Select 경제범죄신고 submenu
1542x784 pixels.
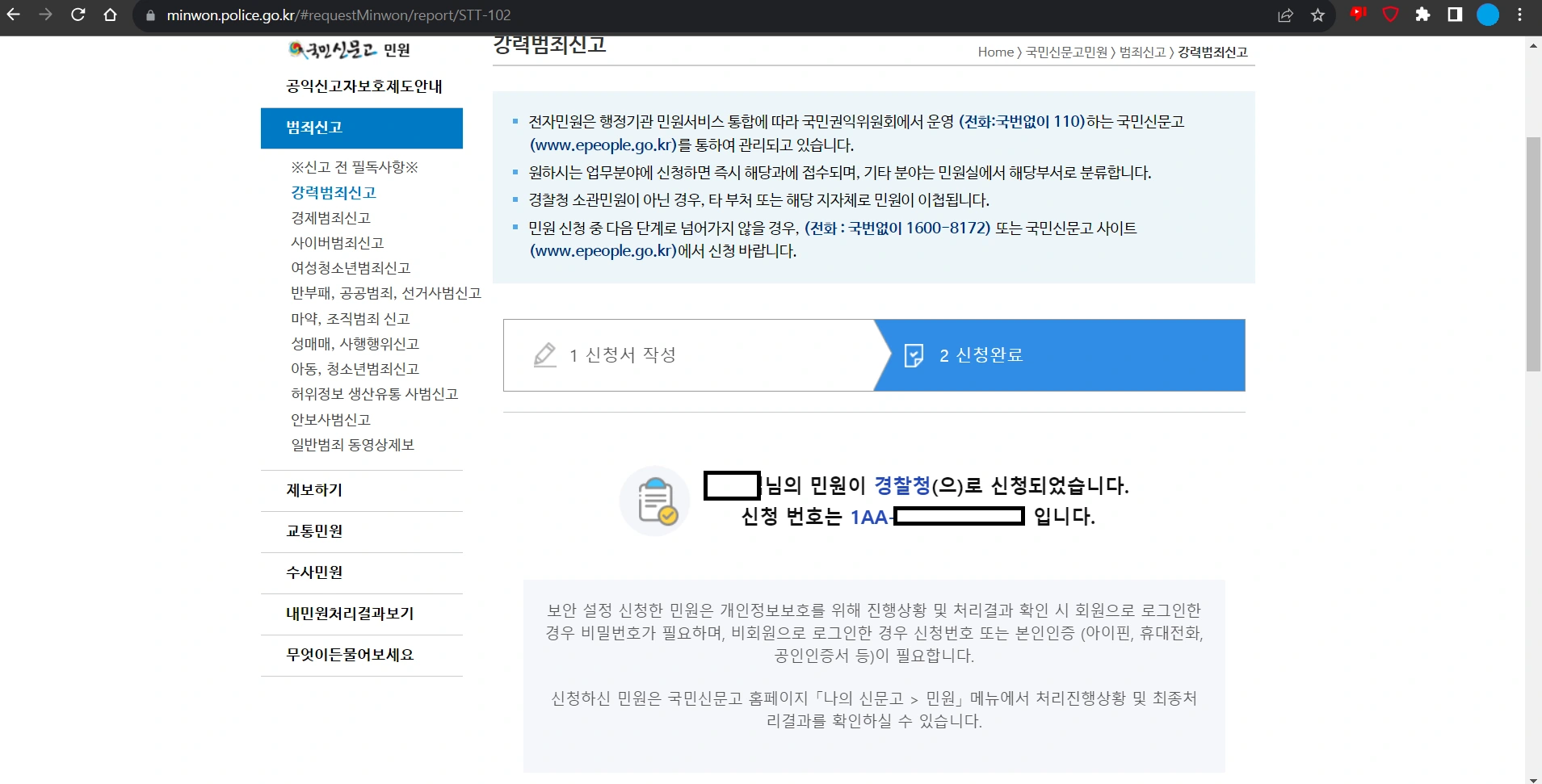(330, 218)
